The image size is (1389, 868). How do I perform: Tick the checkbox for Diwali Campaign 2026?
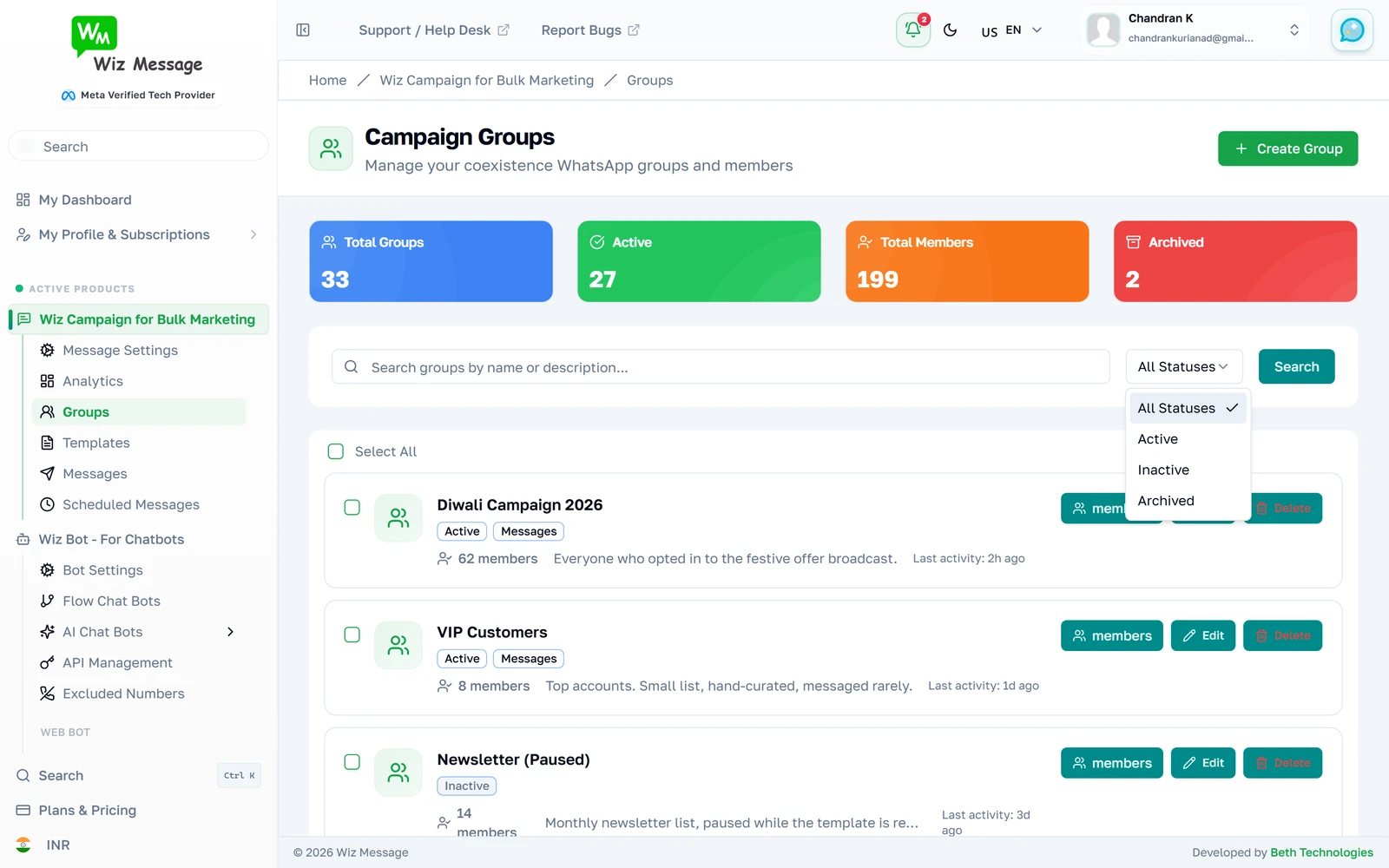pos(352,507)
